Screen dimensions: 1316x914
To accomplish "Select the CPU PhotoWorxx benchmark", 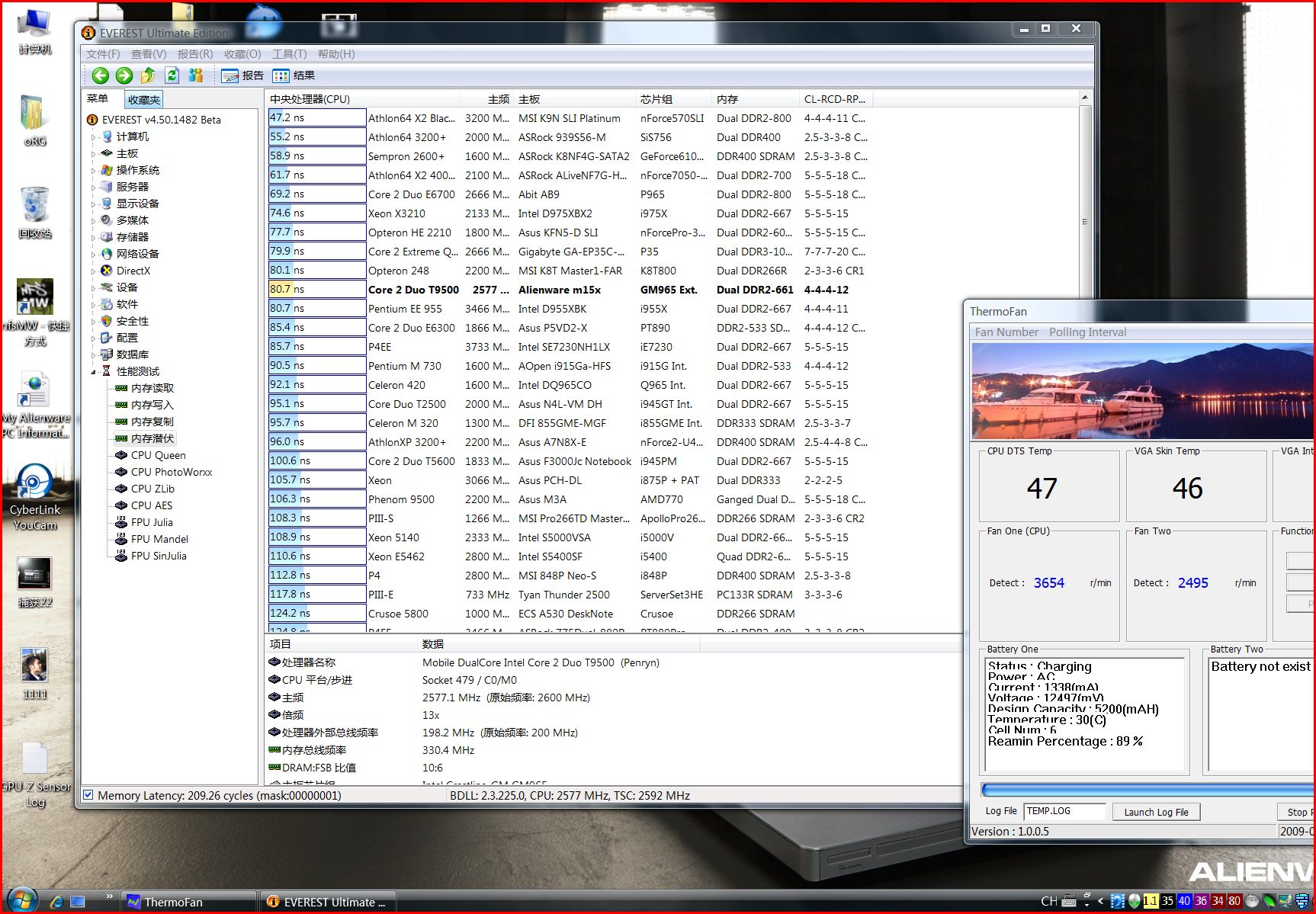I will coord(172,472).
